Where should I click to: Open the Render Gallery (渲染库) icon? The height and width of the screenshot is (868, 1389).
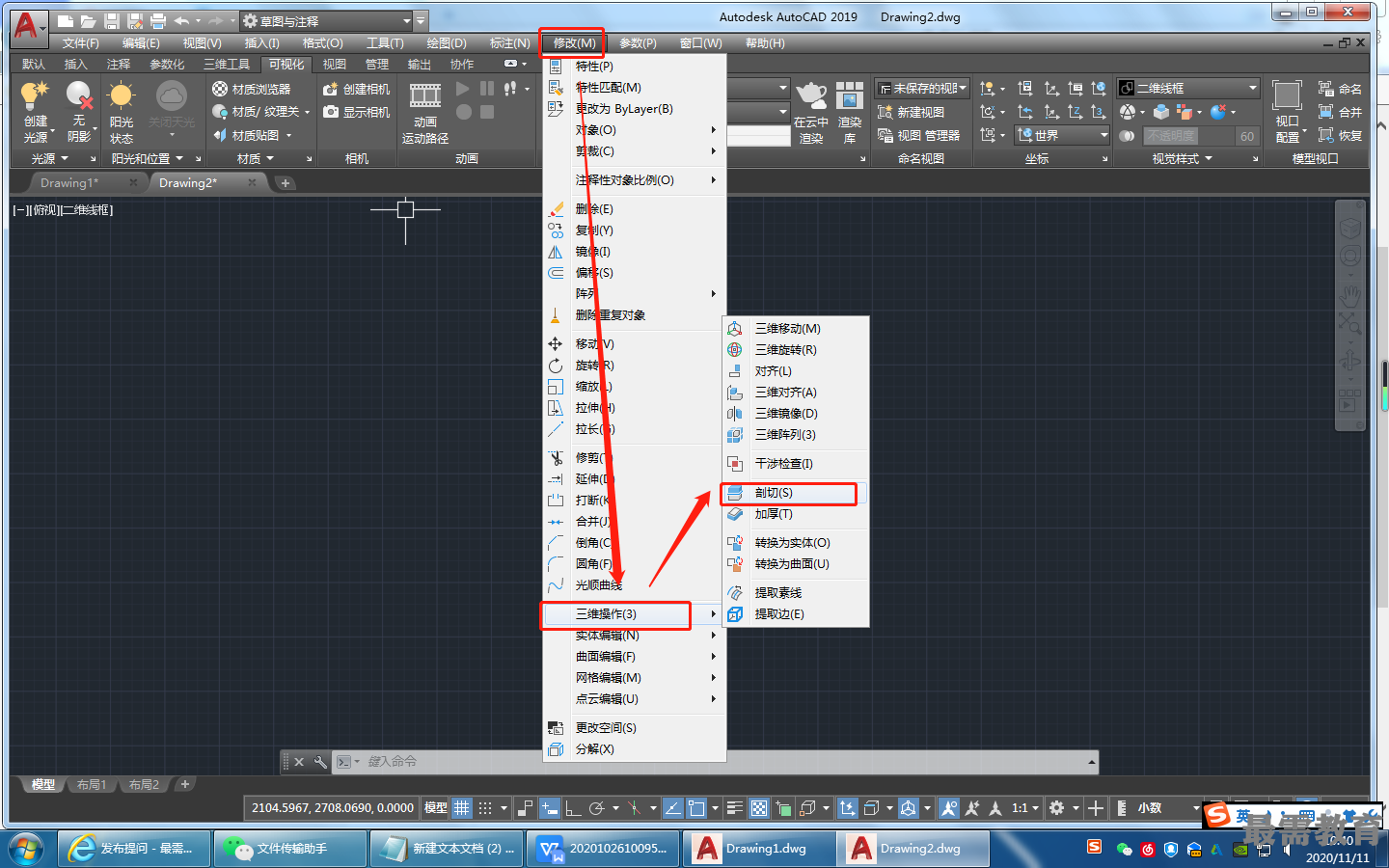pyautogui.click(x=850, y=96)
